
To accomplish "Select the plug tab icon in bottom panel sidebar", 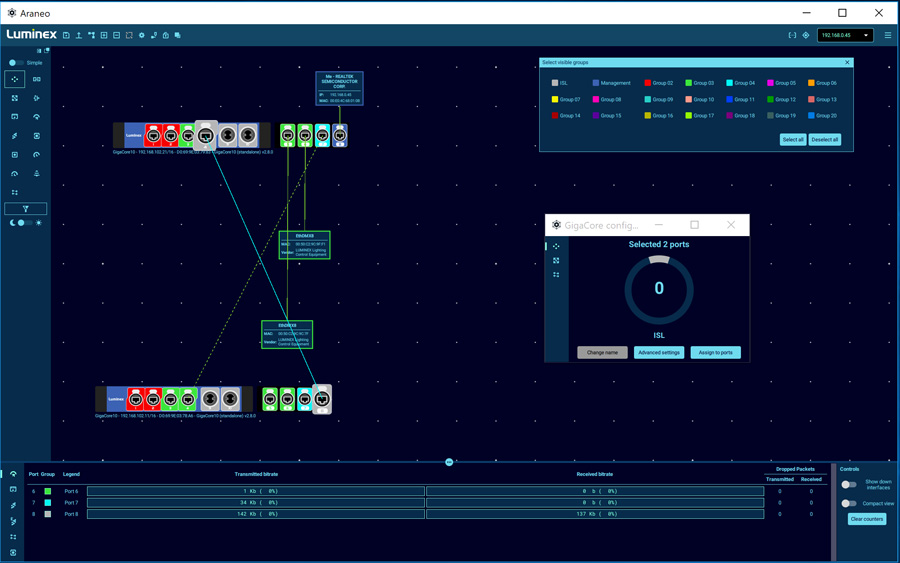I will click(13, 506).
